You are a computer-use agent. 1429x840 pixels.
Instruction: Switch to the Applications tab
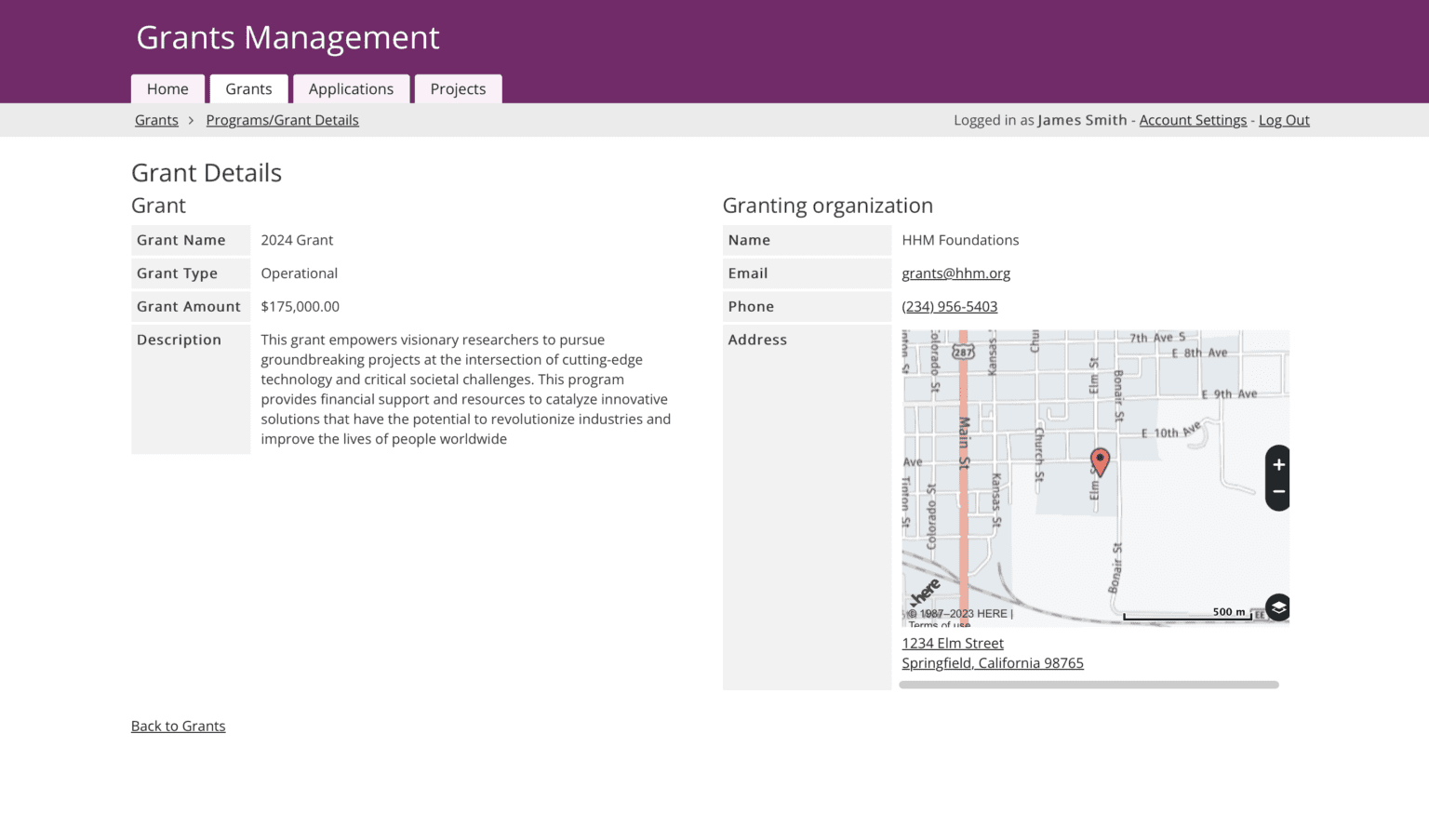click(x=352, y=88)
